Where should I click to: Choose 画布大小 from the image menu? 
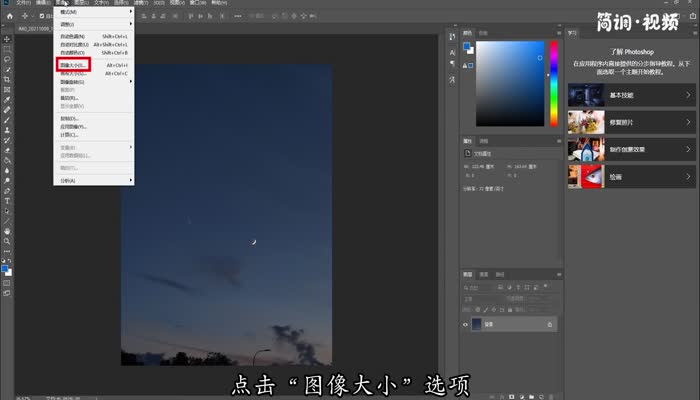click(x=73, y=73)
